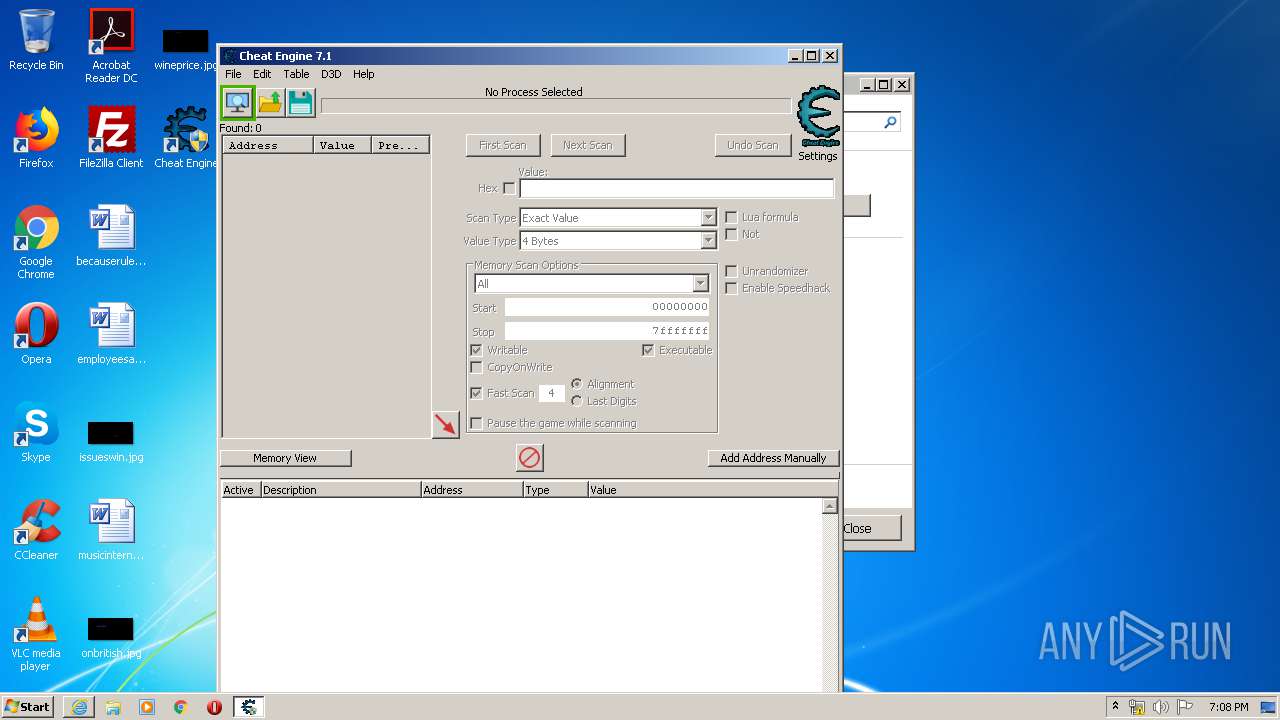Screen dimensions: 1280x720
Task: Click the search magnifier in background window
Action: tap(890, 122)
